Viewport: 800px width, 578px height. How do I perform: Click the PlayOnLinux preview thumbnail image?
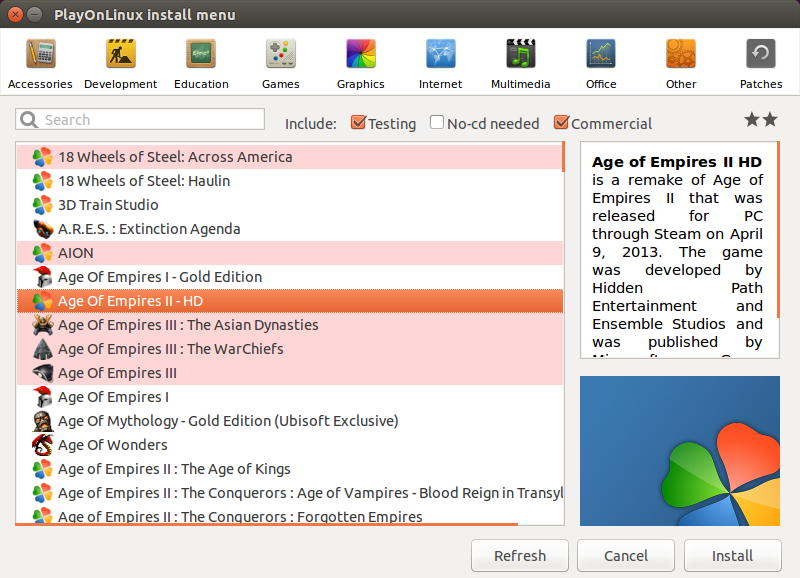(680, 451)
